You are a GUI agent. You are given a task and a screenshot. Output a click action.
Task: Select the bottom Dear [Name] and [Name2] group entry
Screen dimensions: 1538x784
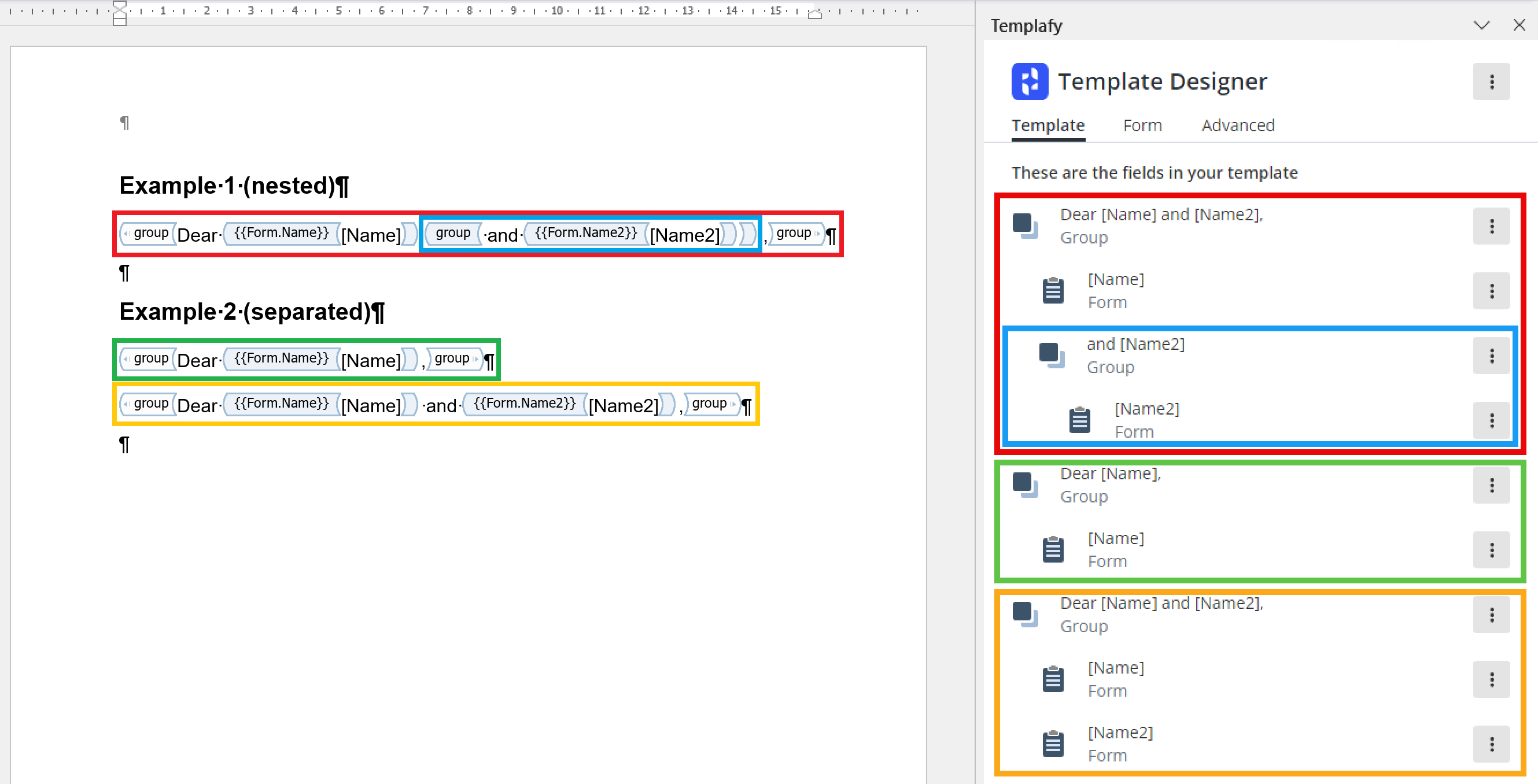[1260, 615]
